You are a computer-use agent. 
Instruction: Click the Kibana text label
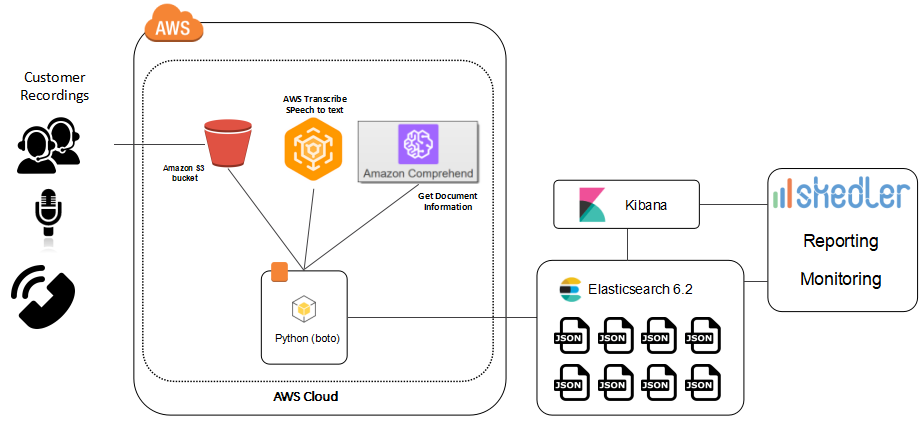[646, 206]
